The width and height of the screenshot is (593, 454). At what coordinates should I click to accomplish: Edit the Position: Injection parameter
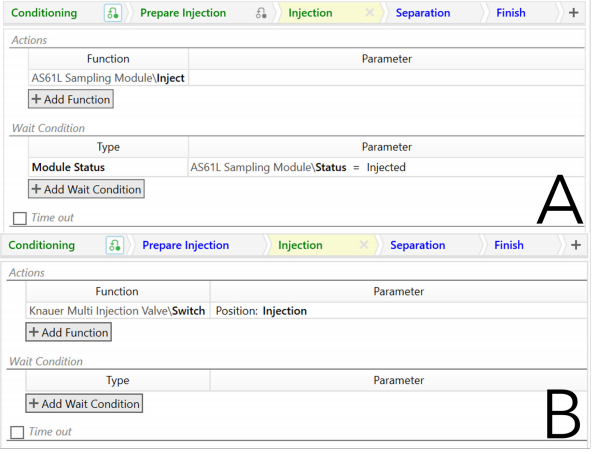pos(398,311)
